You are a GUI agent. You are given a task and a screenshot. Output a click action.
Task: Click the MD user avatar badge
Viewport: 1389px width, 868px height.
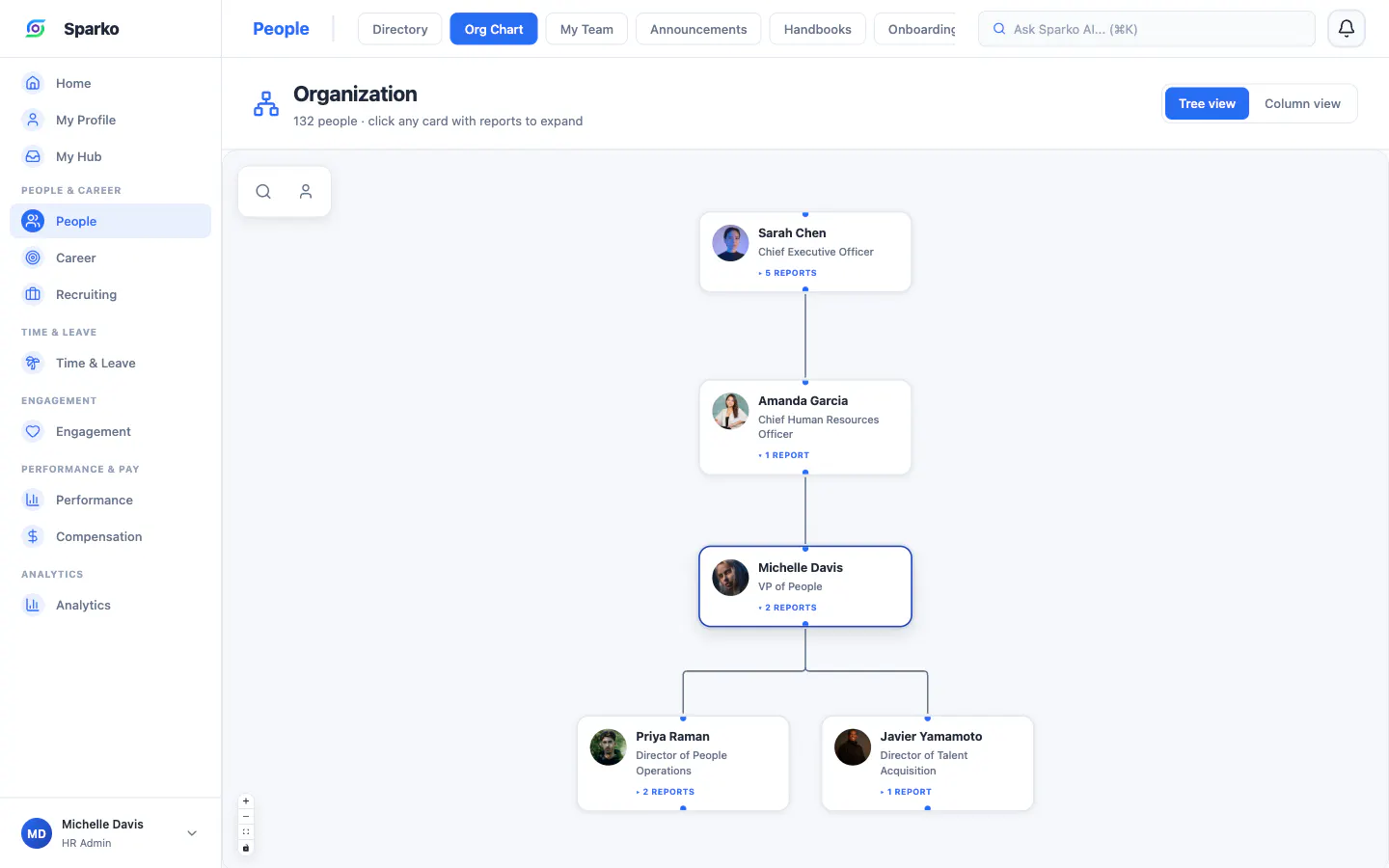37,833
